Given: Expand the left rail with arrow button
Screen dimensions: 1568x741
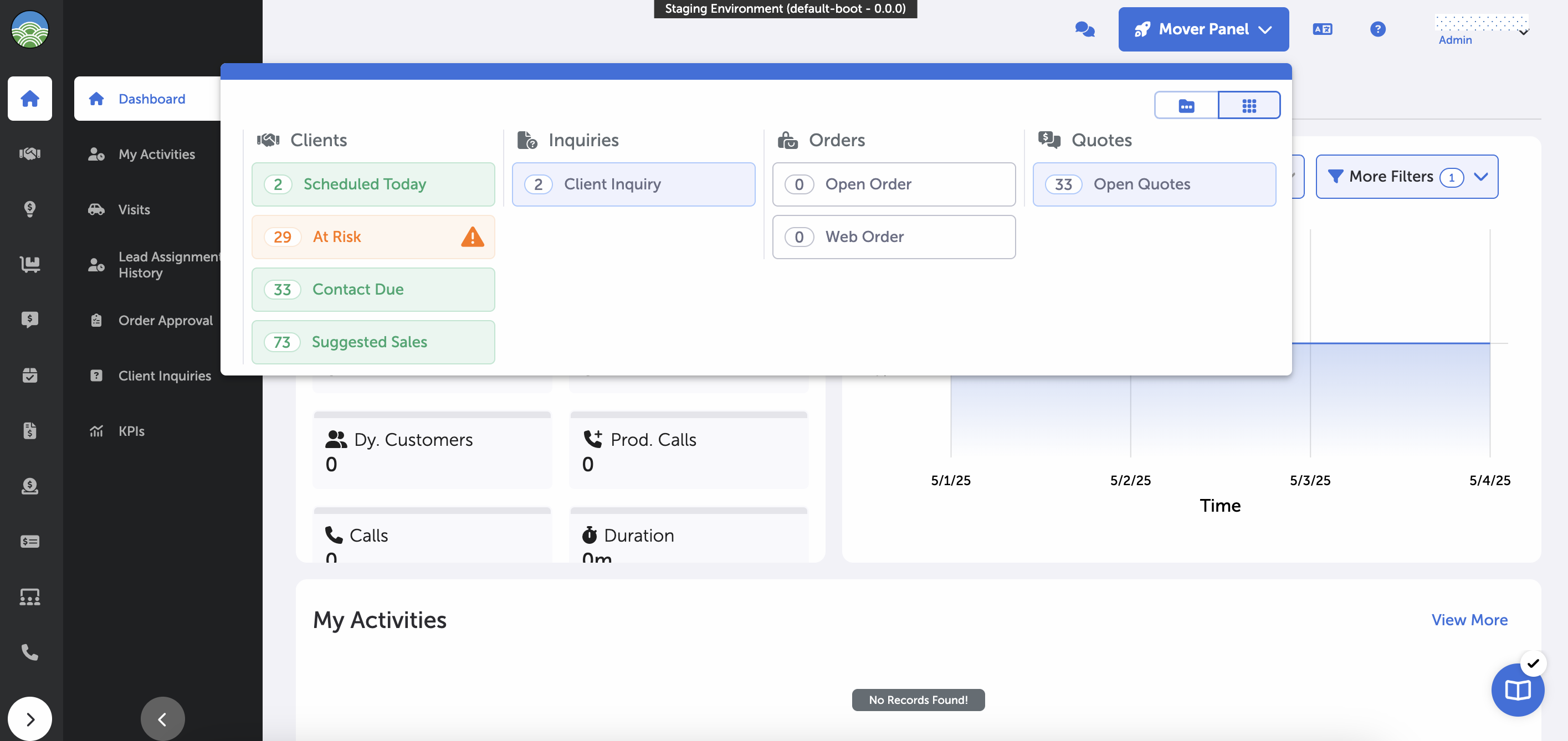Looking at the screenshot, I should [29, 719].
